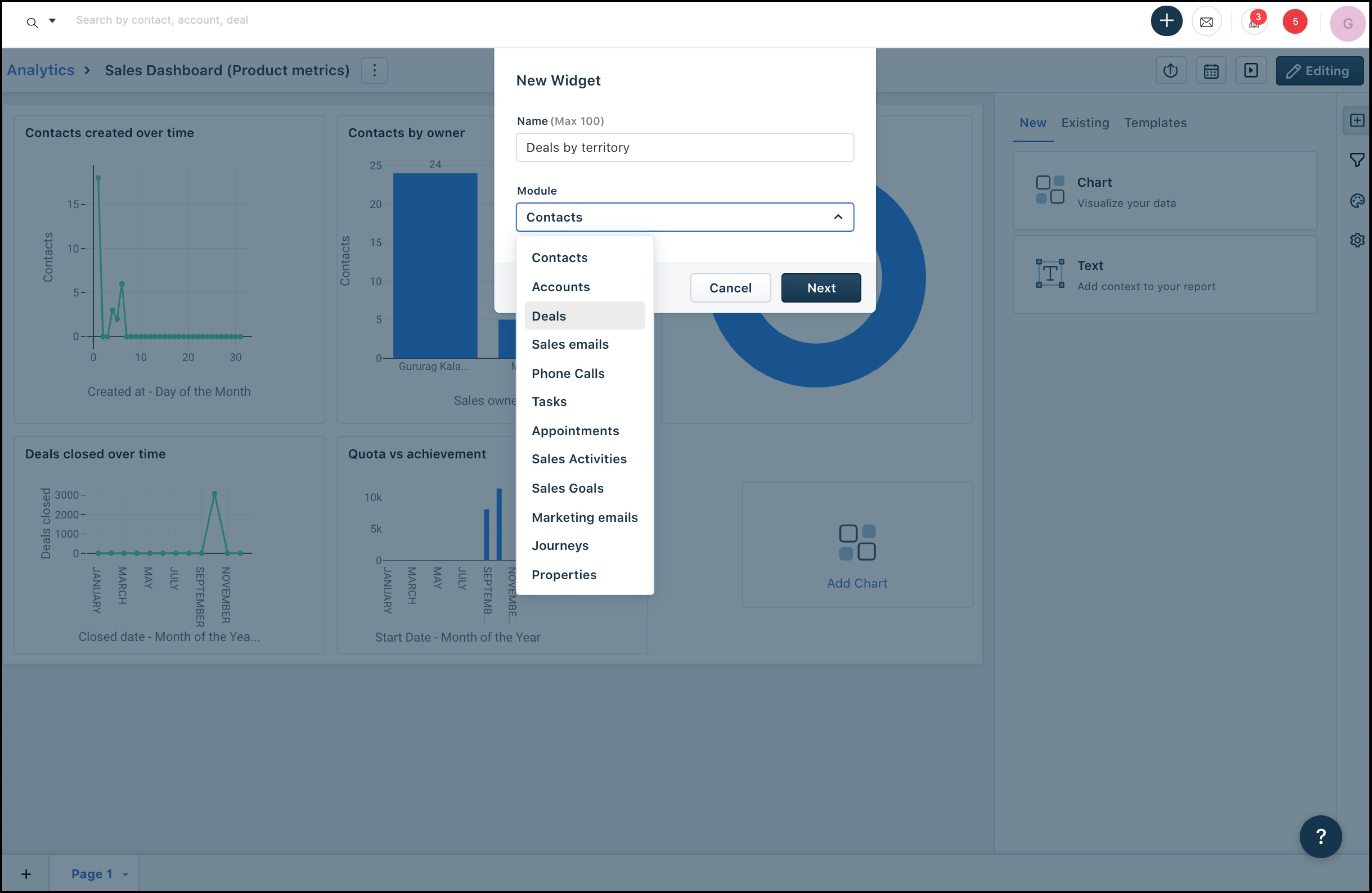Select Contacts from module list
1372x893 pixels.
tap(584, 258)
